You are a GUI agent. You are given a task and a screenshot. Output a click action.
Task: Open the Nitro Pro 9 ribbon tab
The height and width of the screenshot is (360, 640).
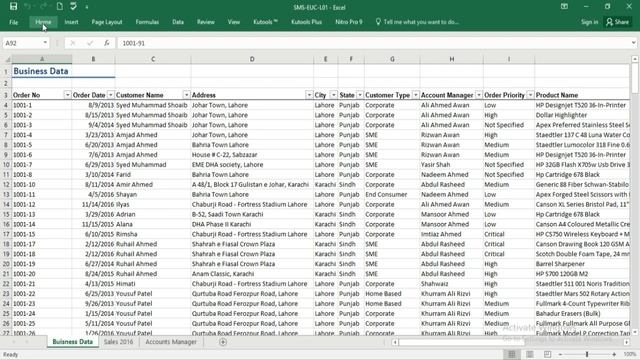[349, 22]
